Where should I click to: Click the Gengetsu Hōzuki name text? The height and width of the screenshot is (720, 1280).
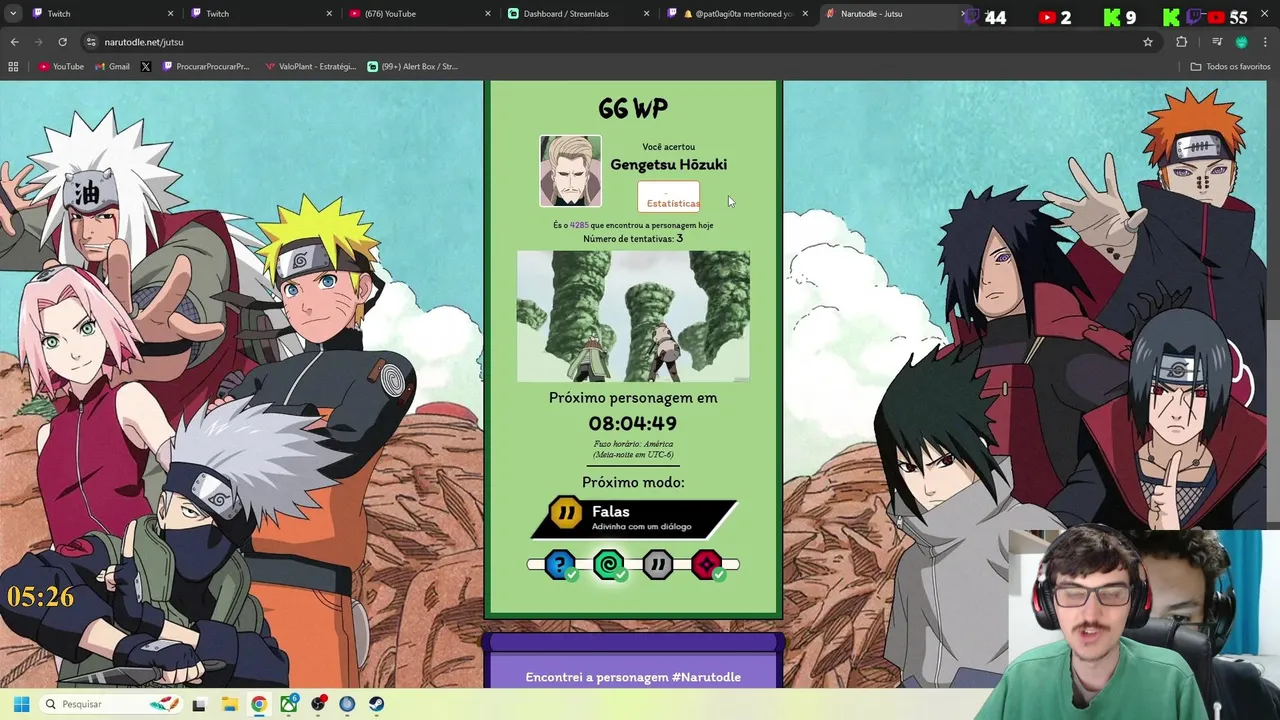669,165
